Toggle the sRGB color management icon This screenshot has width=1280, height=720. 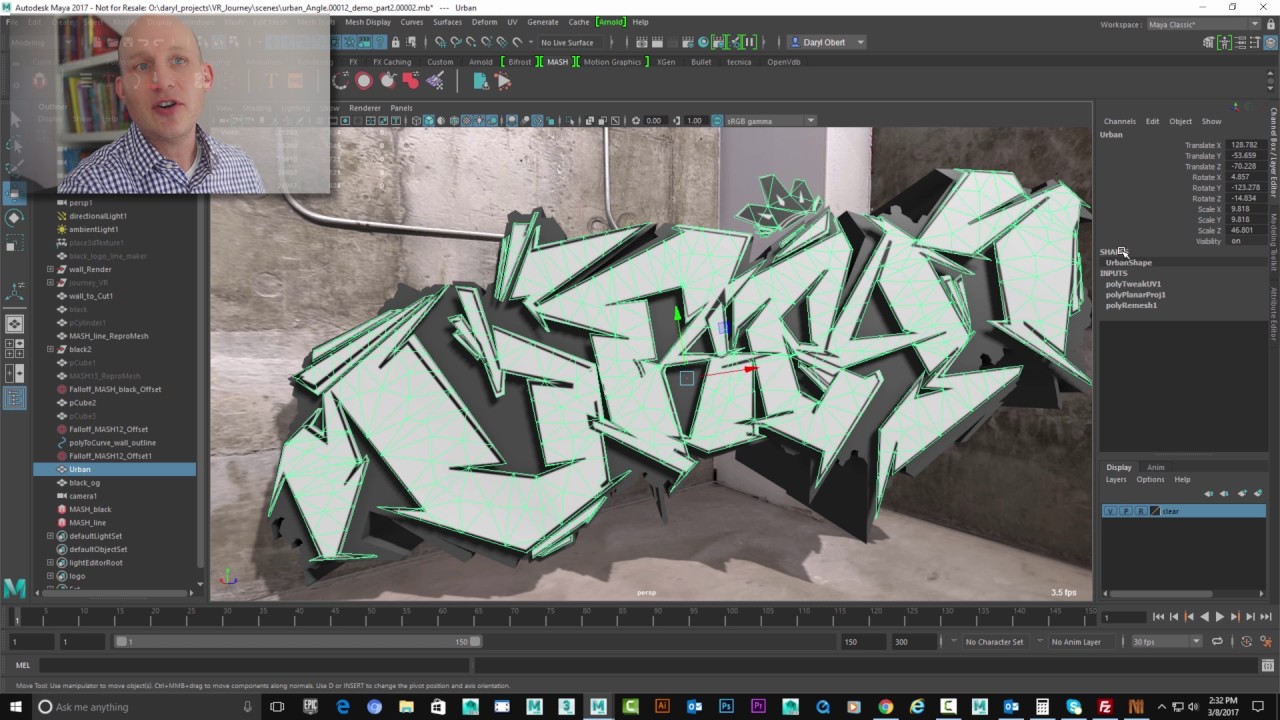click(717, 121)
